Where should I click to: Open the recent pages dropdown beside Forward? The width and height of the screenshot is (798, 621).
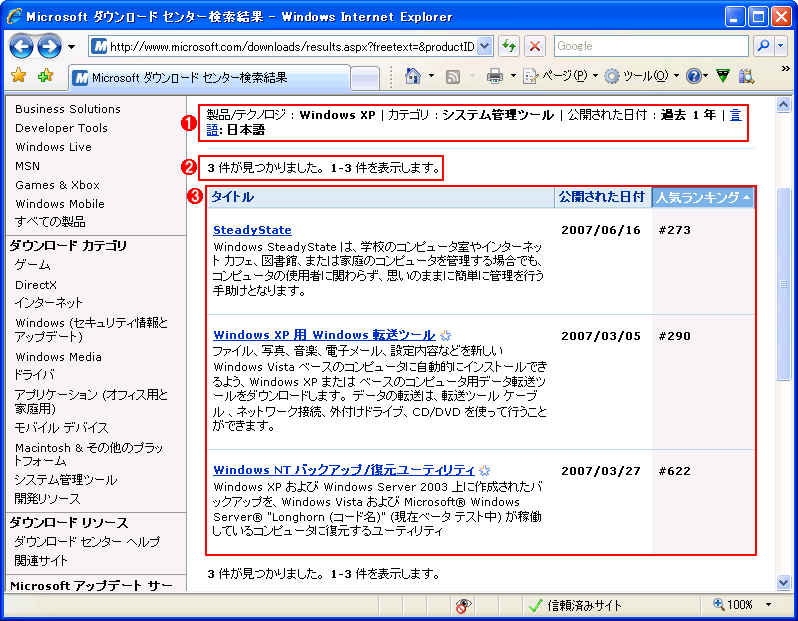[x=71, y=47]
